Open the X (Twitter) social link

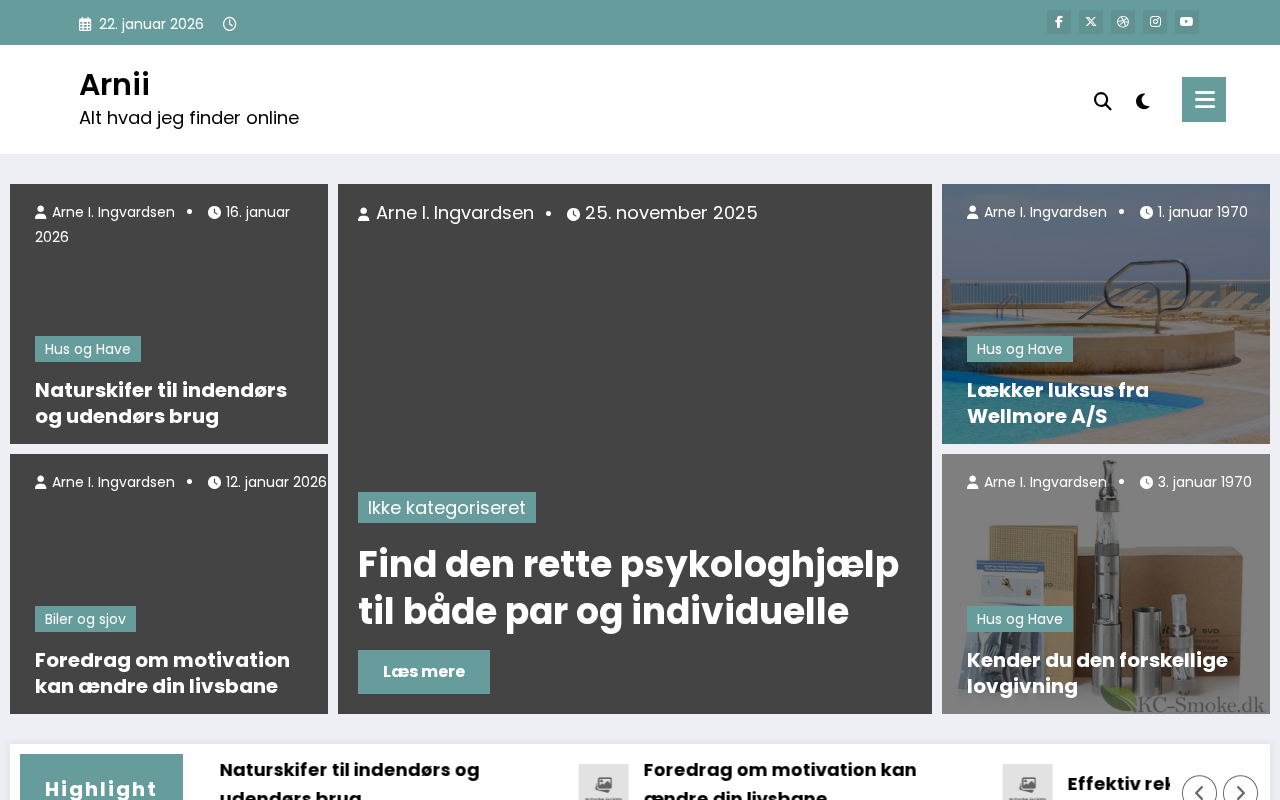1091,22
